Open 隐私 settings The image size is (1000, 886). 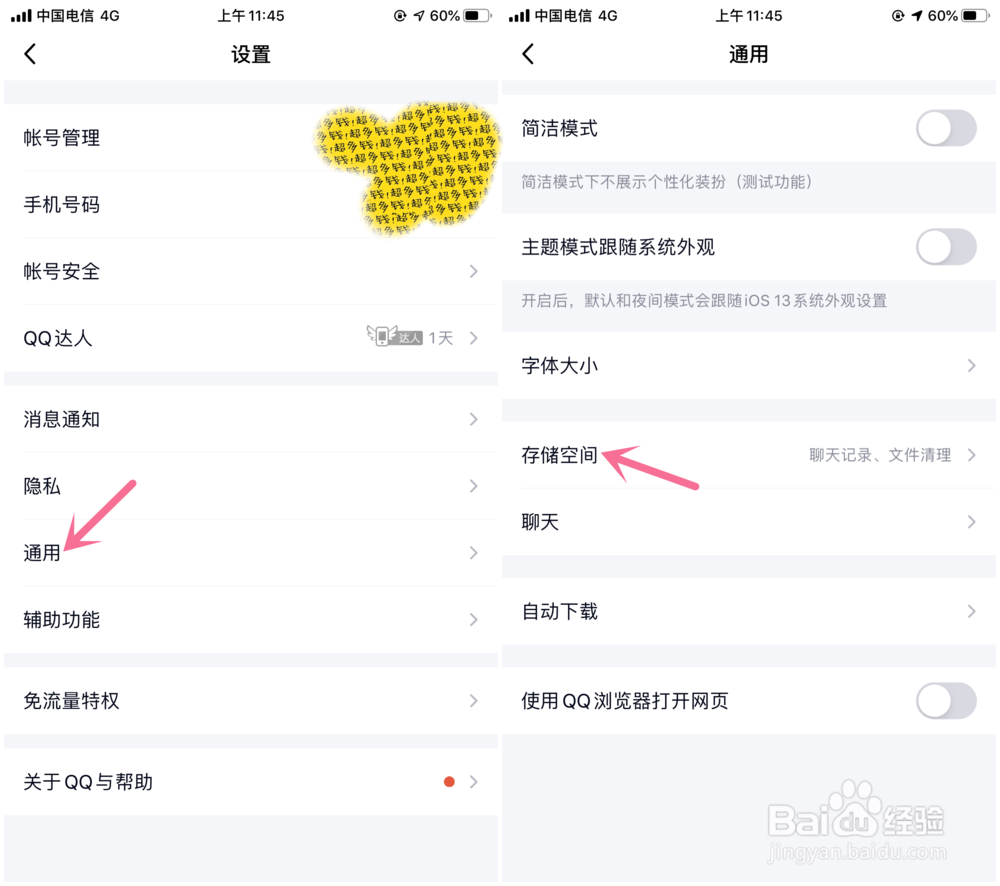pyautogui.click(x=251, y=486)
